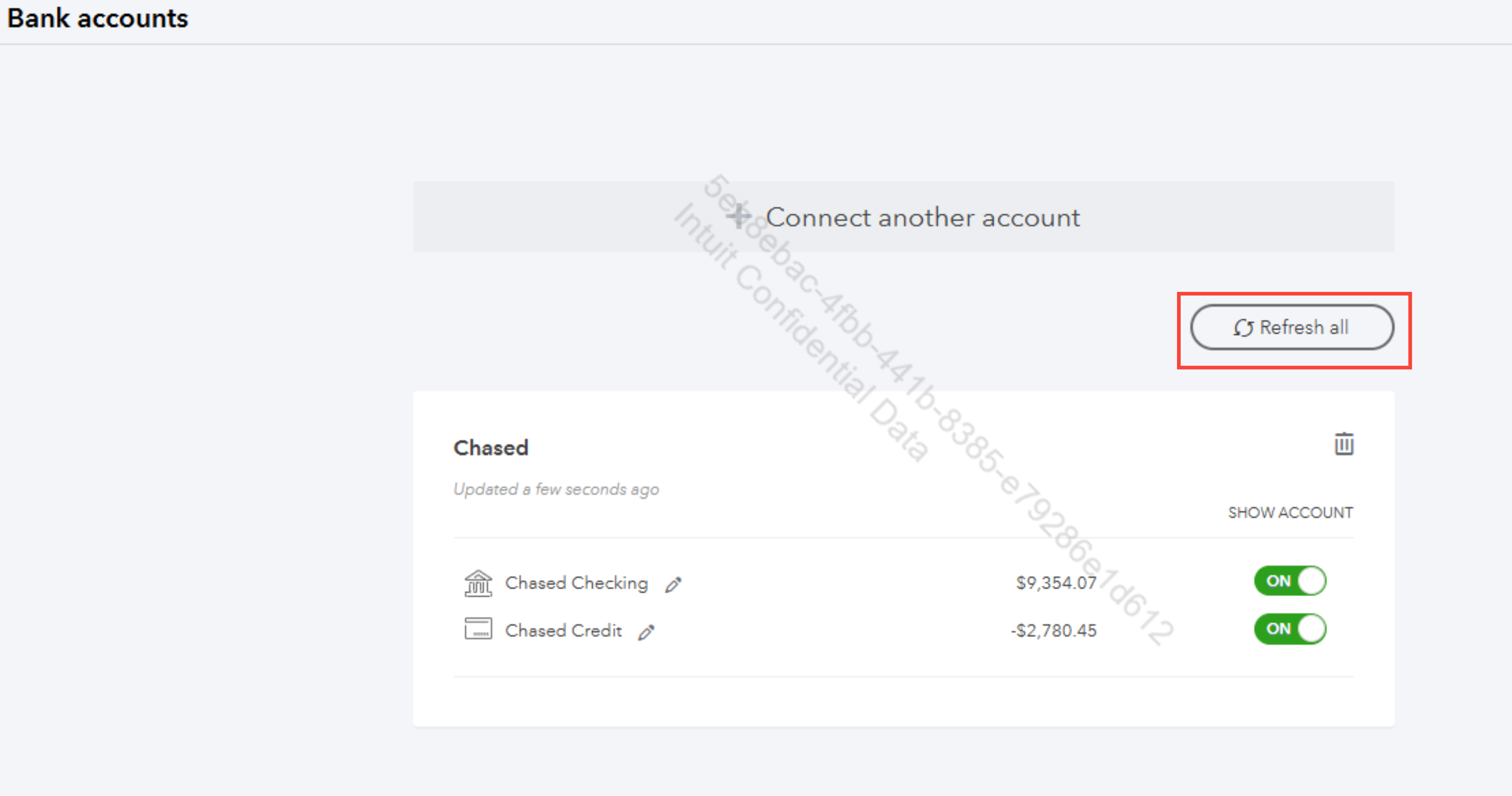
Task: Edit Chased Credit name with pencil icon
Action: click(646, 632)
